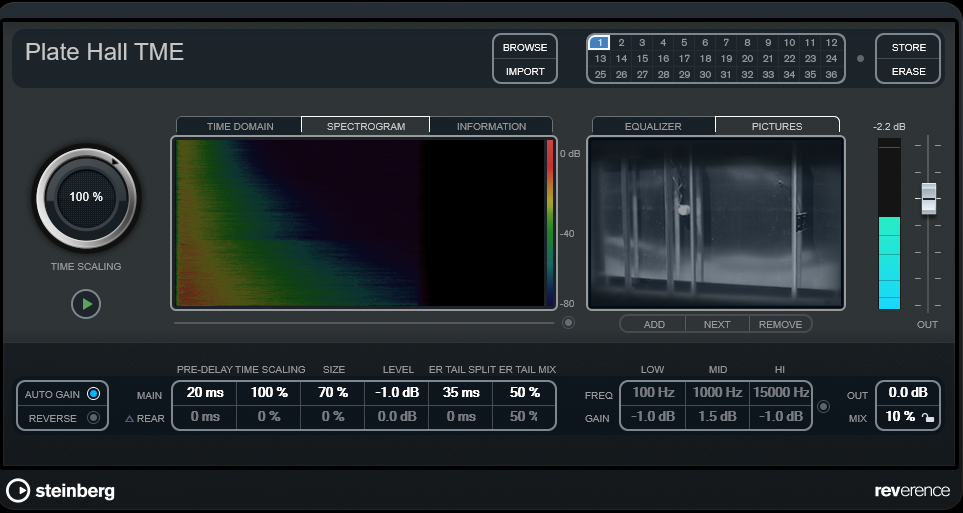This screenshot has width=963, height=513.
Task: Click the REVerence plug-in logo
Action: coord(912,491)
